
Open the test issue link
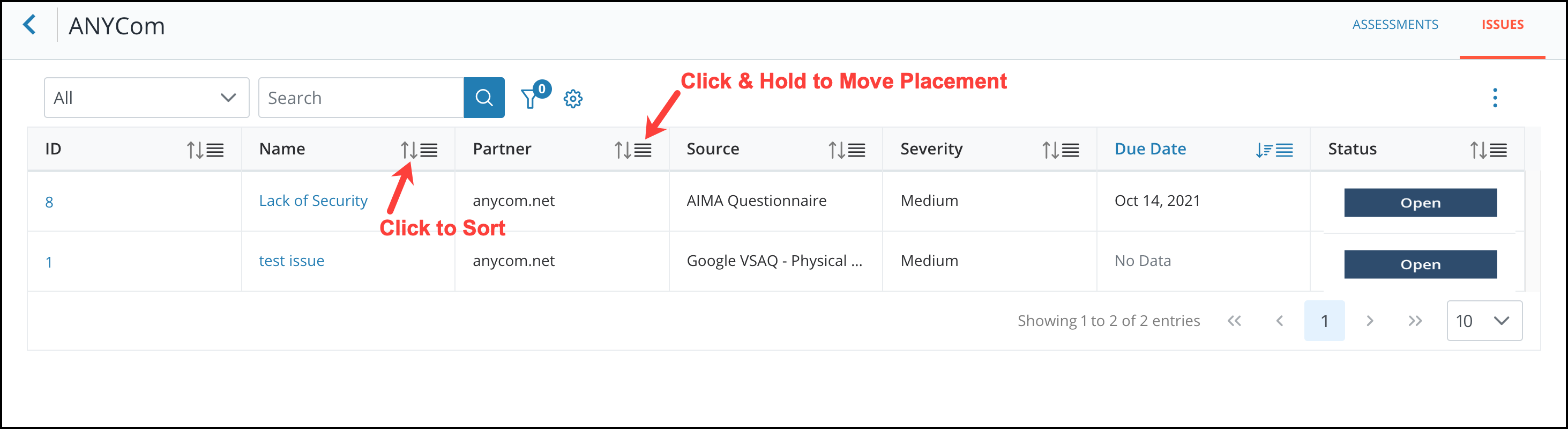pyautogui.click(x=292, y=261)
